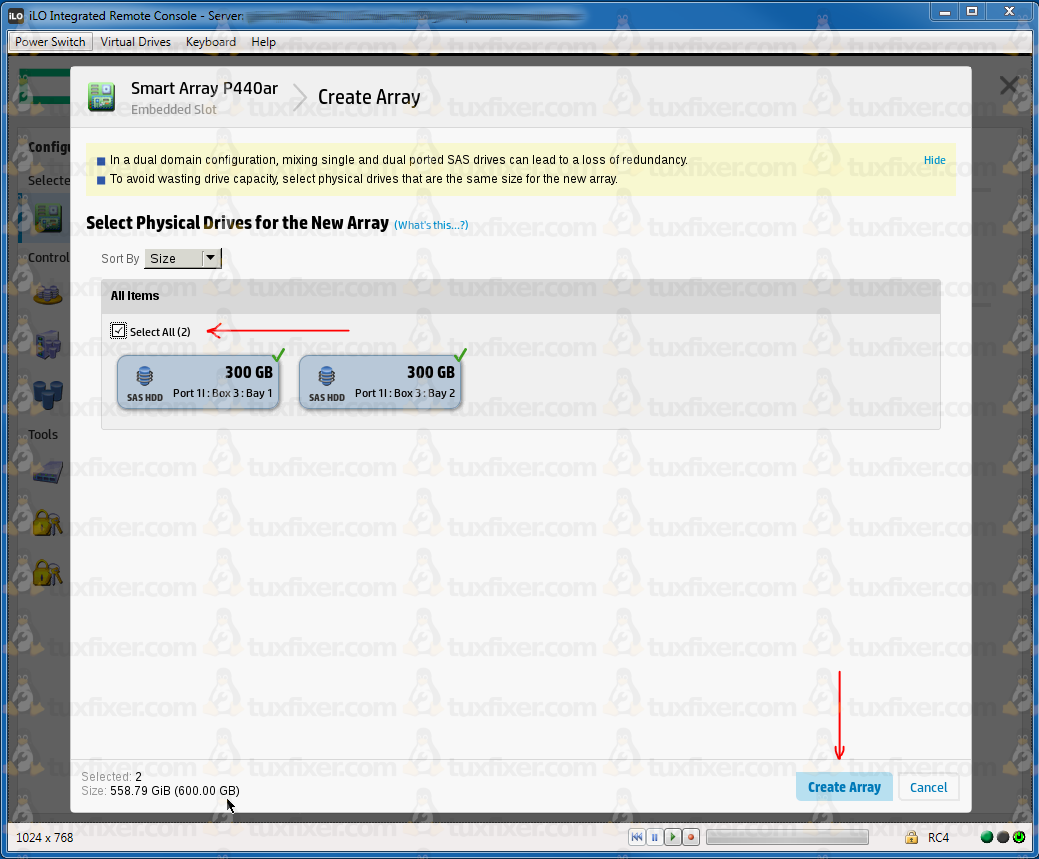This screenshot has height=859, width=1039.
Task: Open the Virtual Drives menu
Action: pyautogui.click(x=135, y=42)
